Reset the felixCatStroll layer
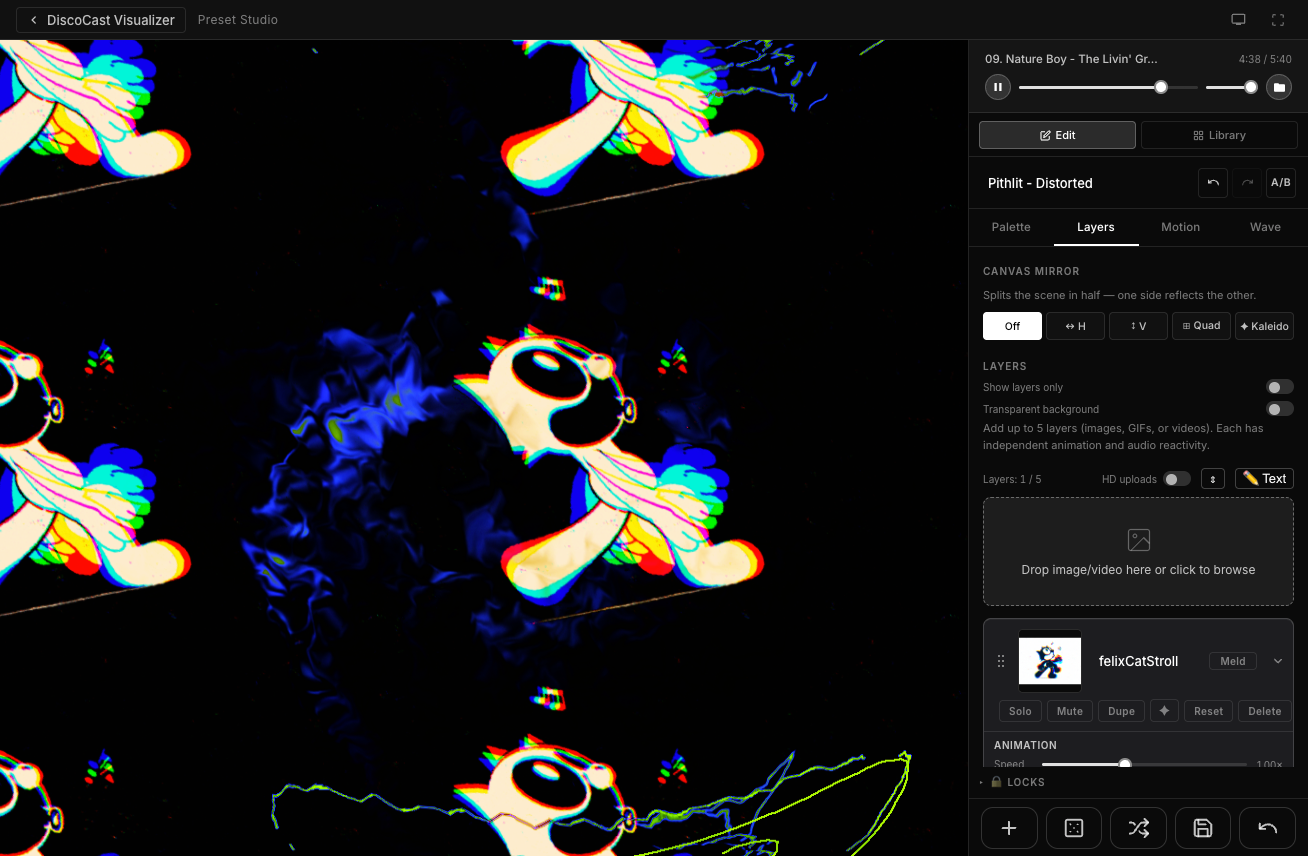Viewport: 1308px width, 856px height. 1208,711
